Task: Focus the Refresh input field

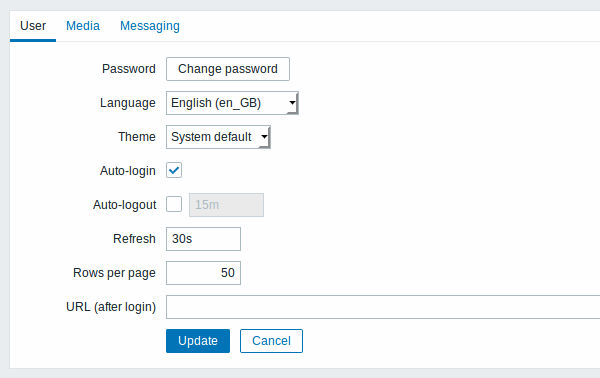Action: [x=203, y=239]
